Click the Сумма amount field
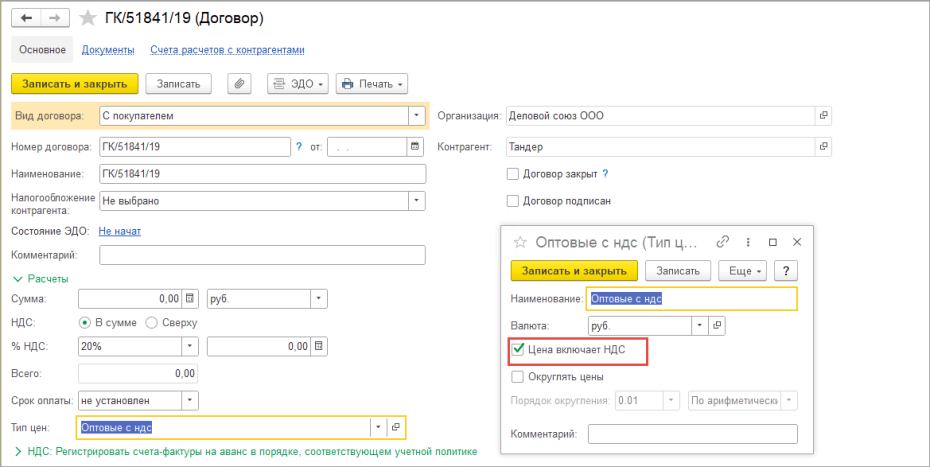930x467 pixels. pyautogui.click(x=130, y=298)
